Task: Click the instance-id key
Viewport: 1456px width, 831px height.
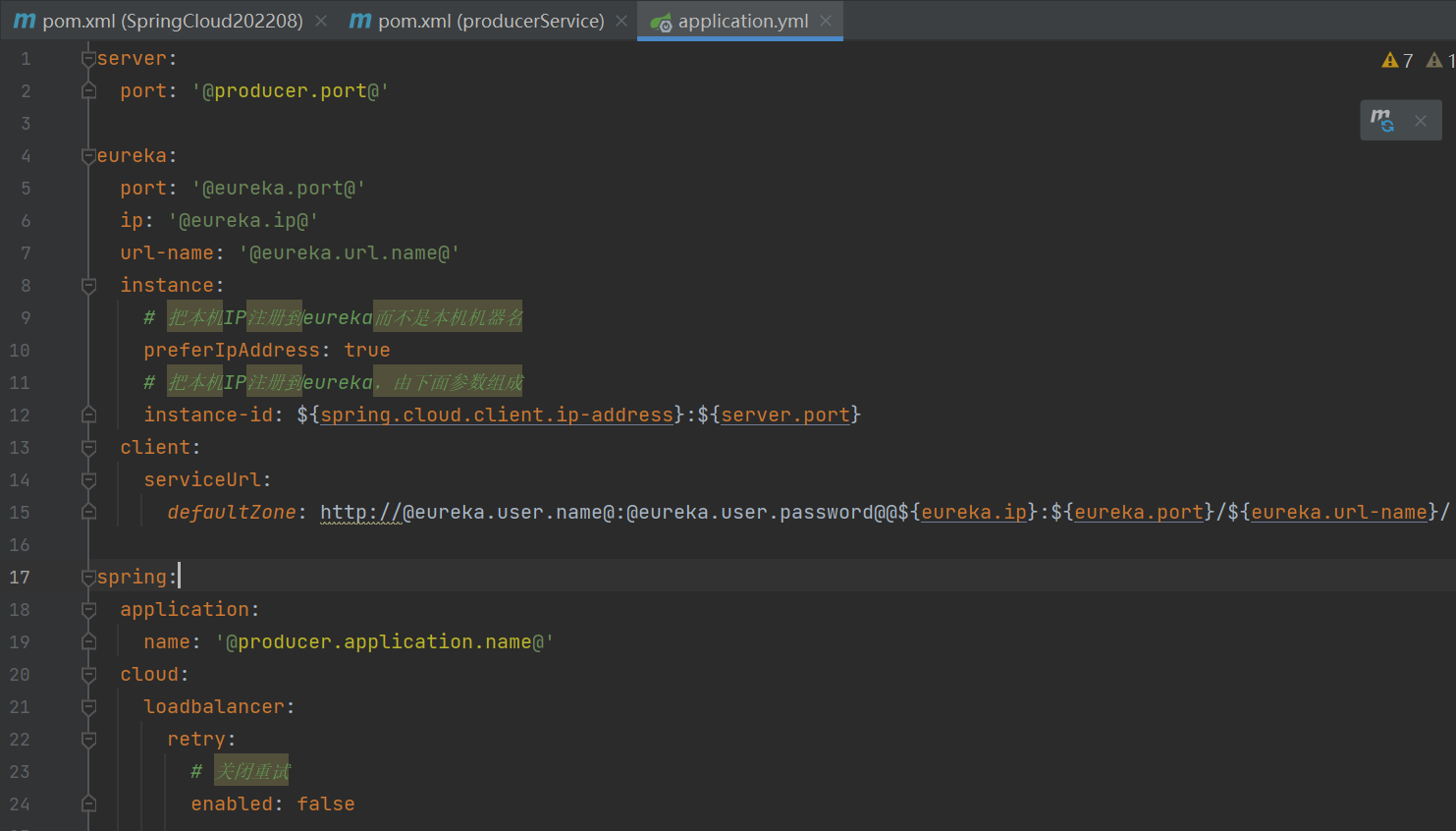Action: point(208,415)
